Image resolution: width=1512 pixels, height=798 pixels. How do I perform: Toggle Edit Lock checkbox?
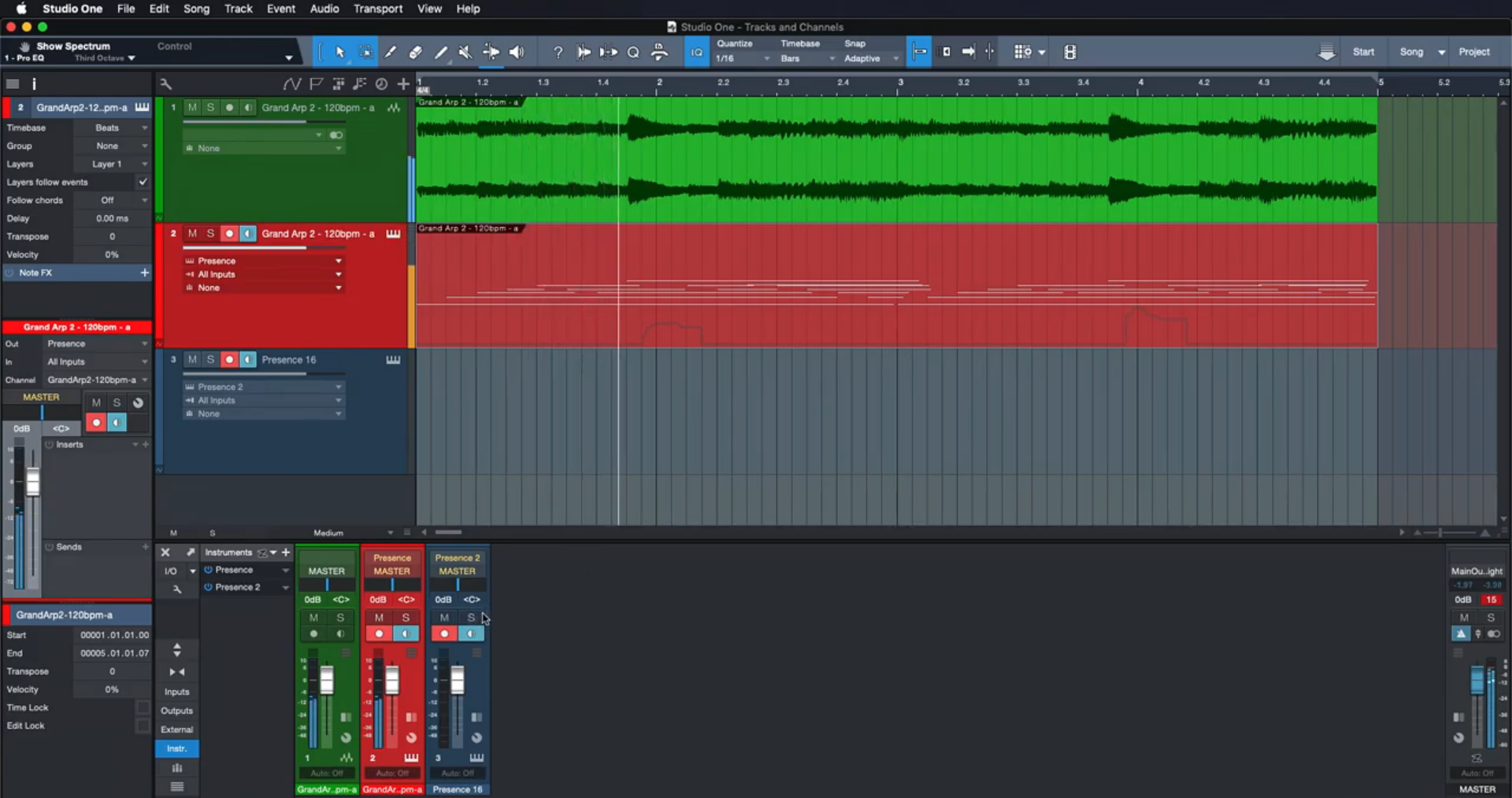tap(143, 726)
